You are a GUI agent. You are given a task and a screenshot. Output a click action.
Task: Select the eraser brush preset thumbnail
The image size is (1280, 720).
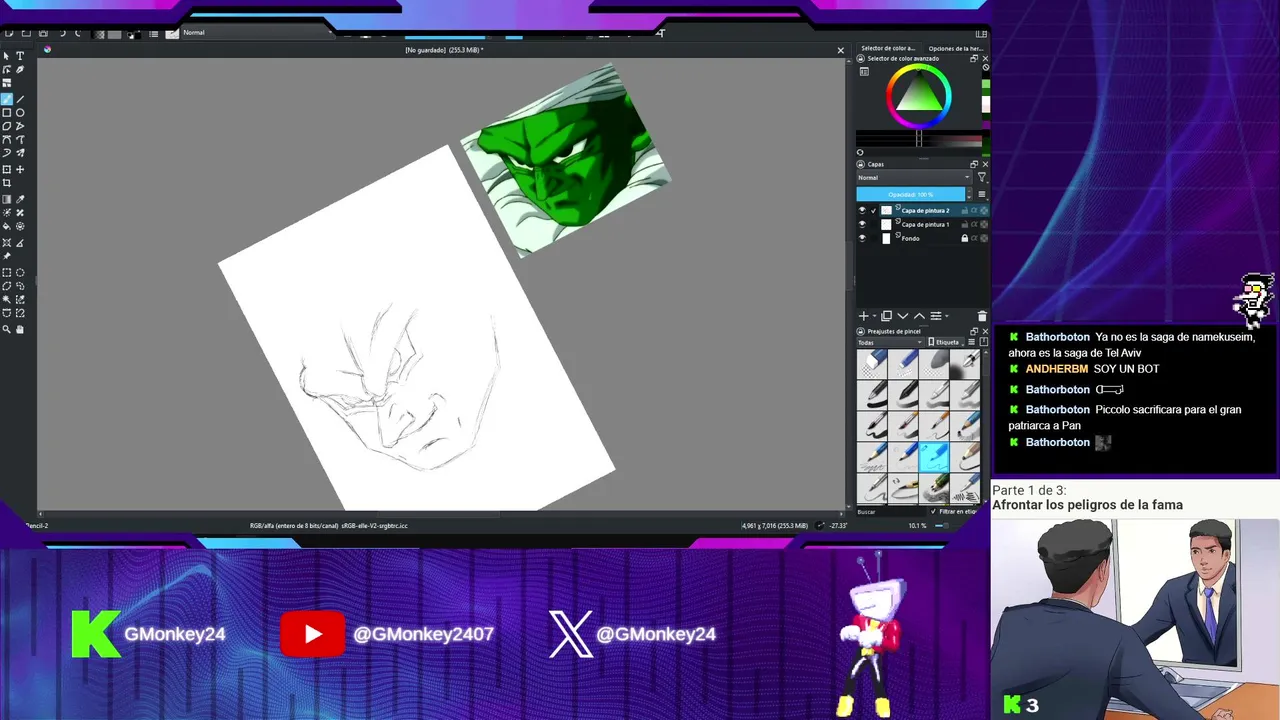click(872, 365)
